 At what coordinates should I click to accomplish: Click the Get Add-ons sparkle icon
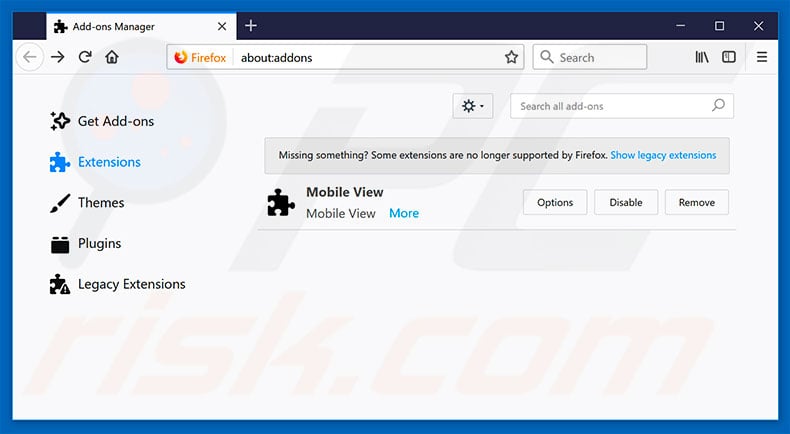60,121
